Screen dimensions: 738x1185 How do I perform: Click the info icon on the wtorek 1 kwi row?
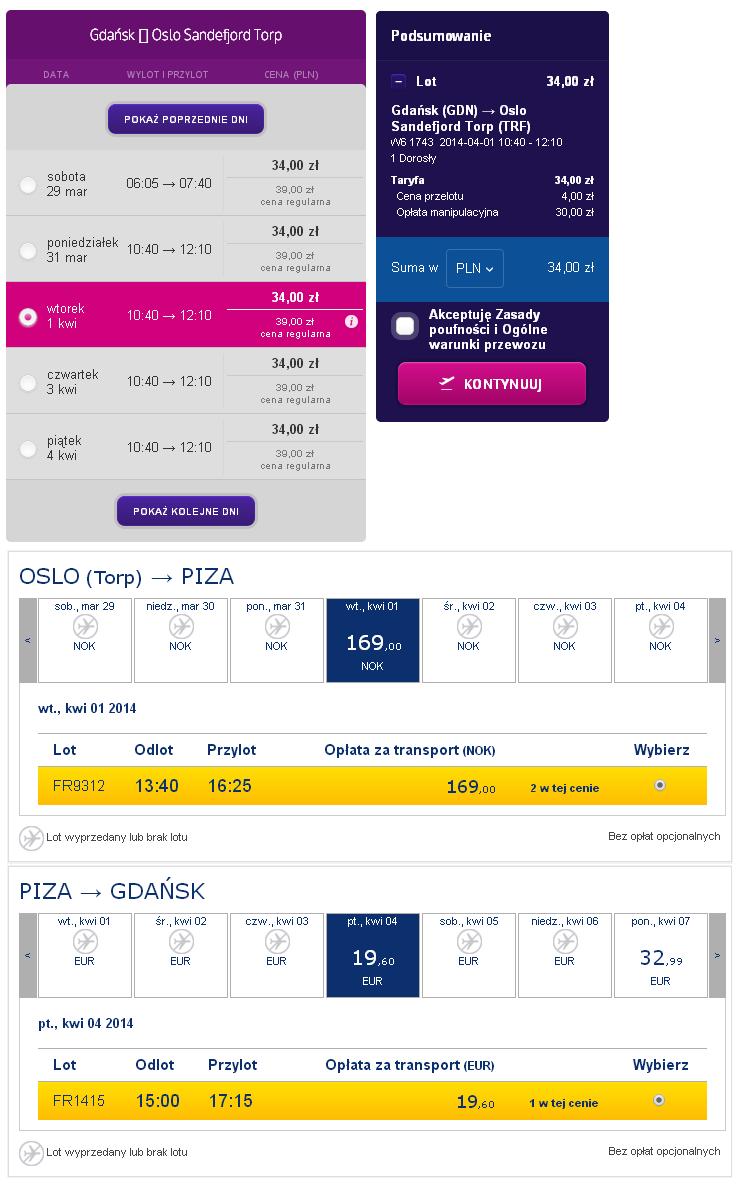[x=351, y=321]
